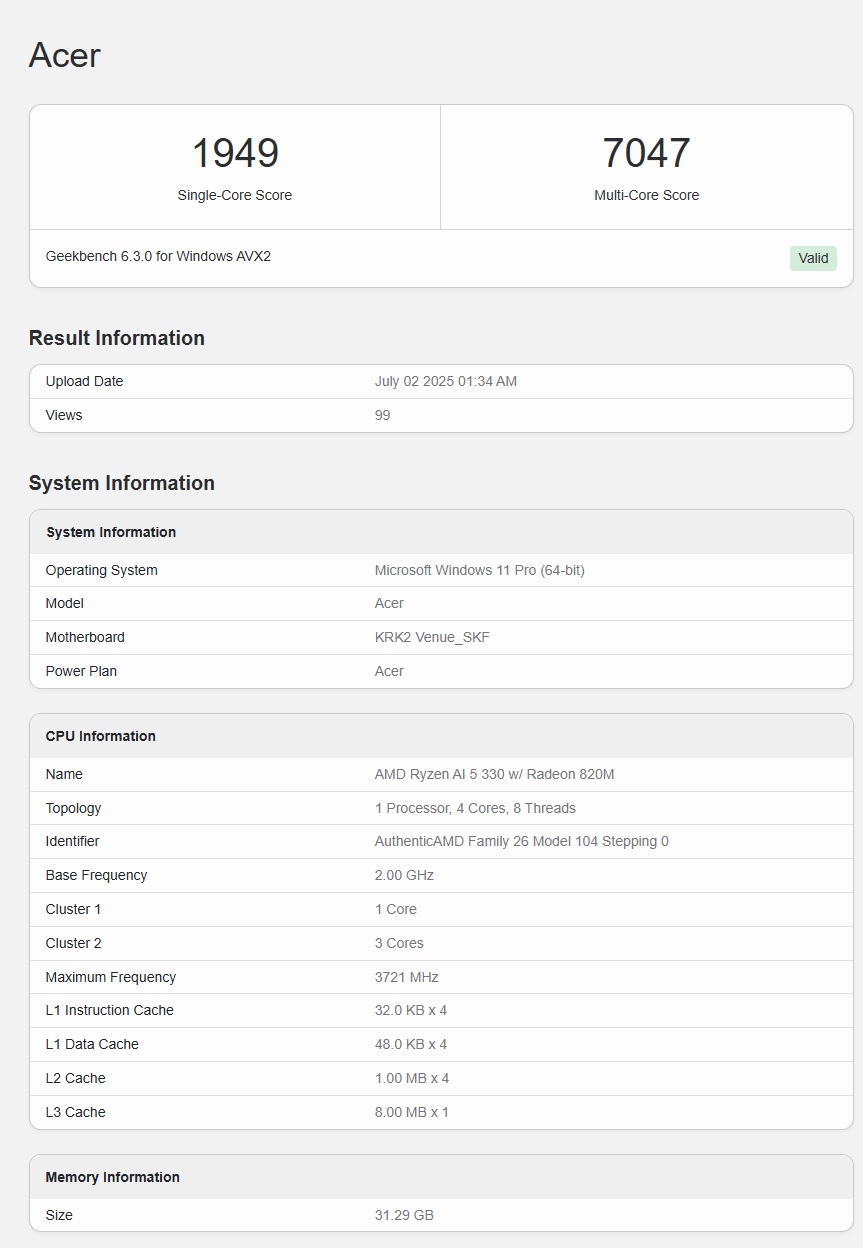Viewport: 863px width, 1248px height.
Task: Select the Model value Acer
Action: 389,603
